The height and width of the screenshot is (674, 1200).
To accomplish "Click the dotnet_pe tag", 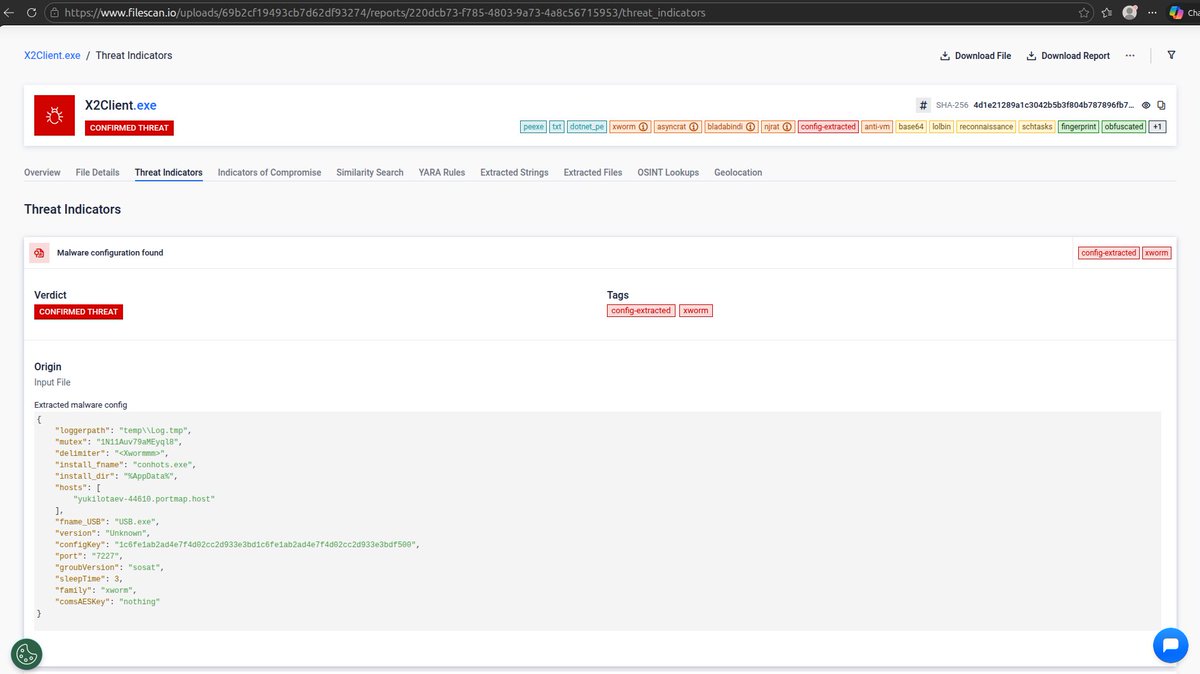I will 587,127.
